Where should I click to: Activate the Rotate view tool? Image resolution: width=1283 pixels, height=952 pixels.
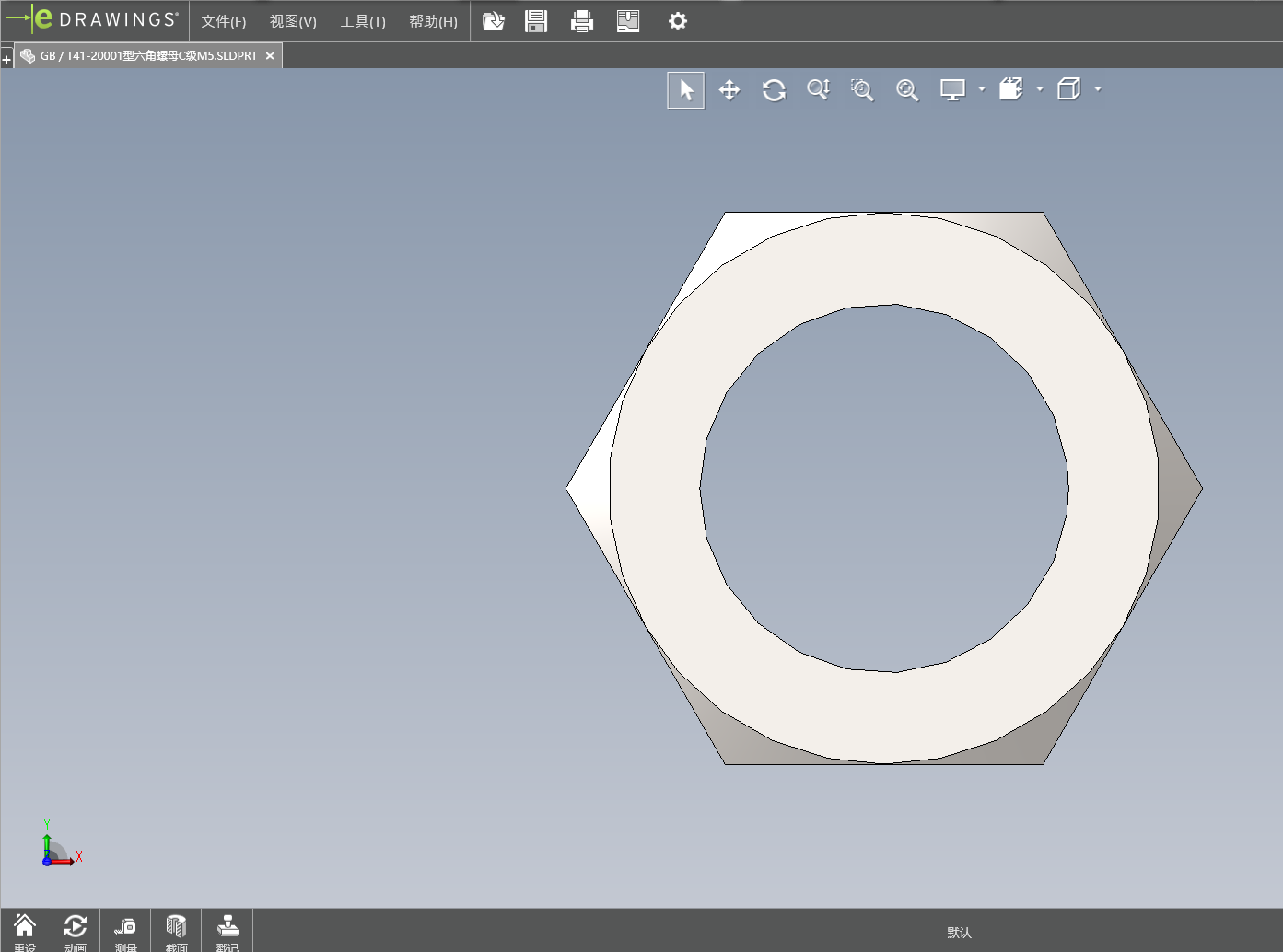click(774, 90)
